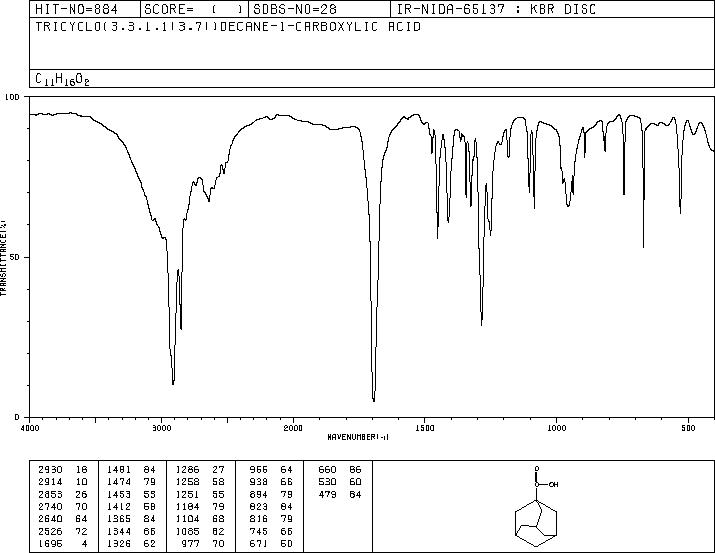Click the 479 entry in peak table
715x553 pixels.
(327, 494)
